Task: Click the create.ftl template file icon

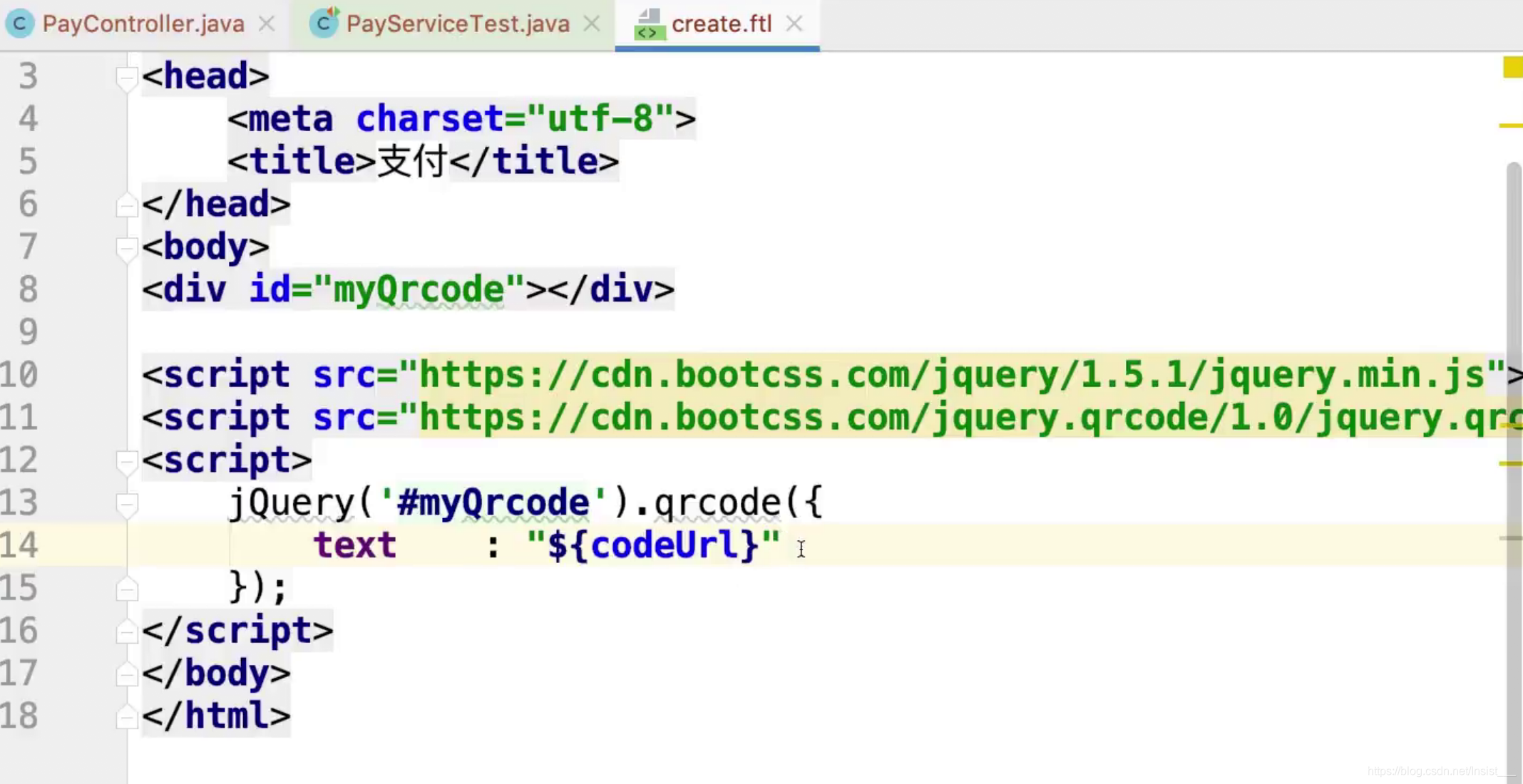Action: point(650,24)
